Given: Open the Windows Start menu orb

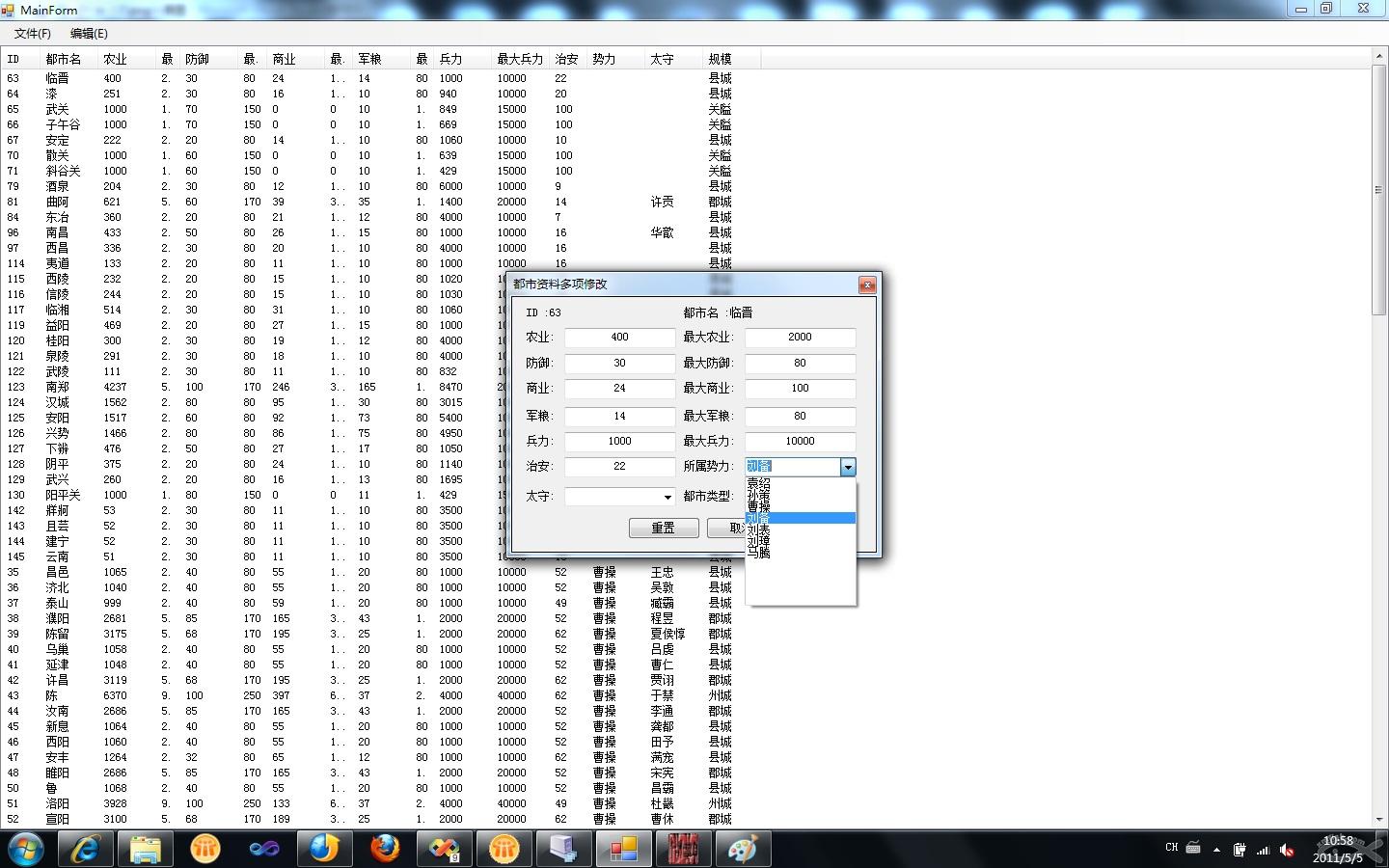Looking at the screenshot, I should click(26, 849).
